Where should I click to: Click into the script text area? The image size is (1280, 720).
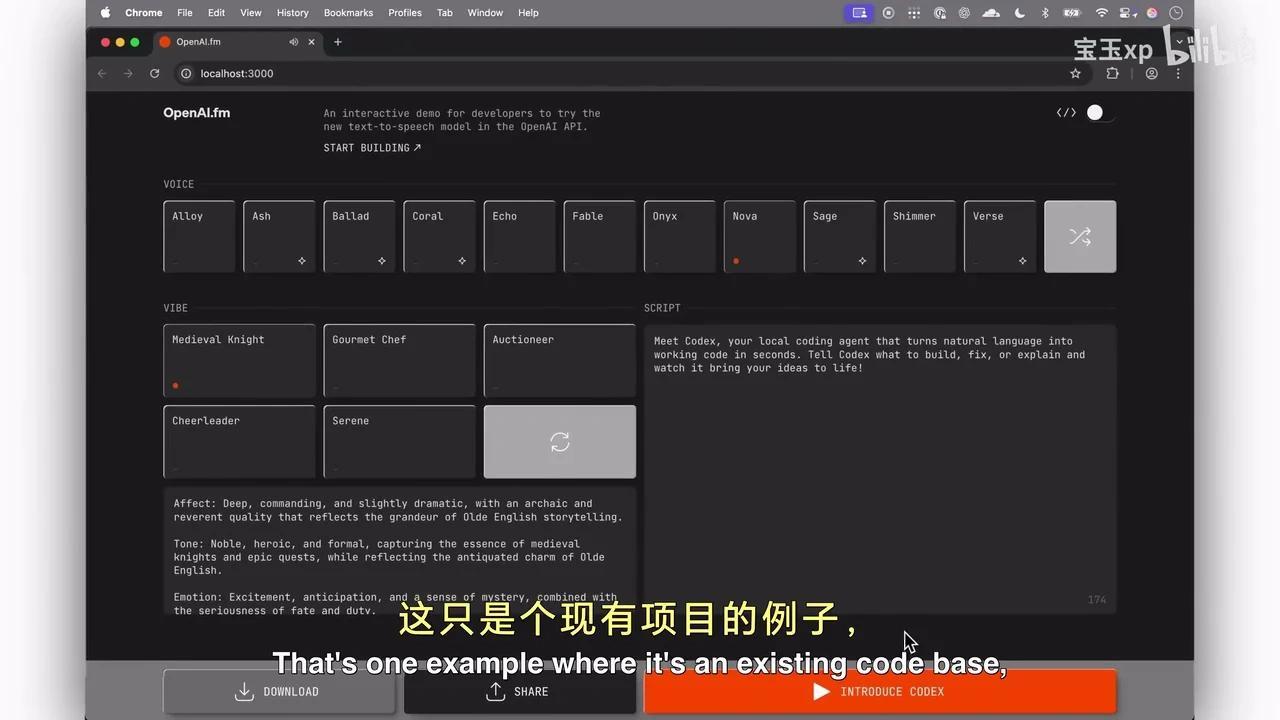(x=880, y=469)
